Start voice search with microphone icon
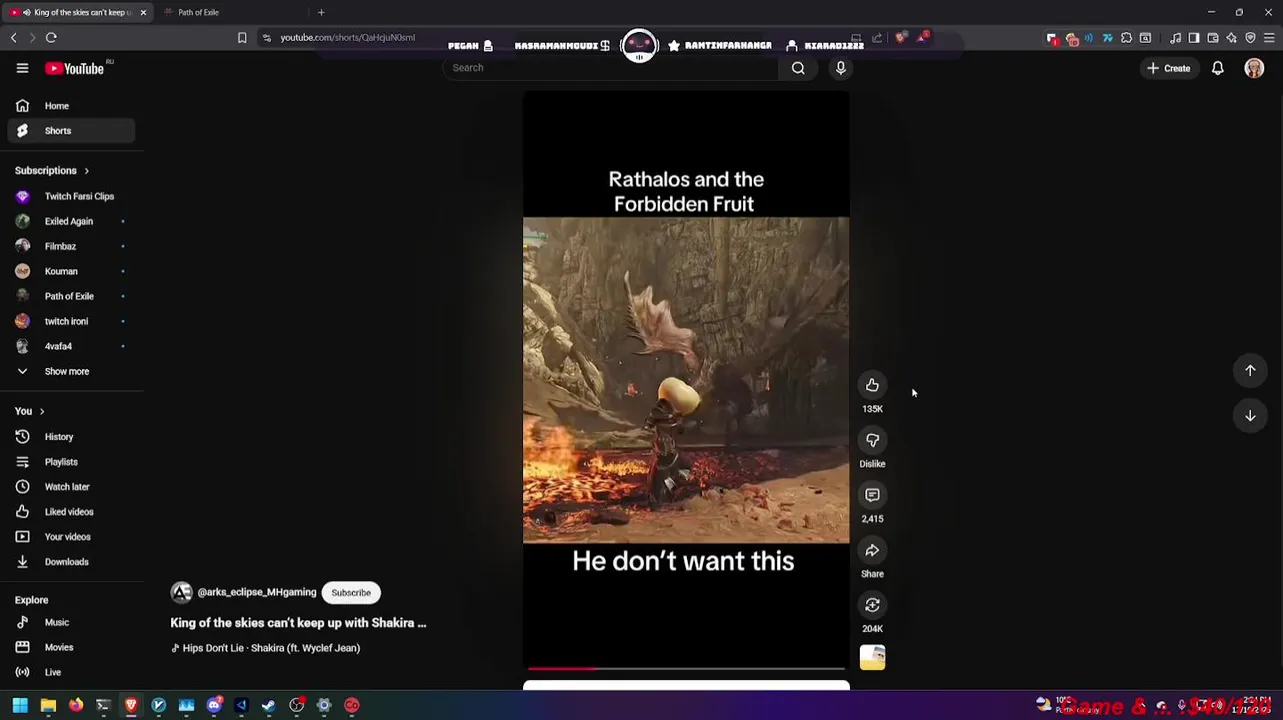Image resolution: width=1283 pixels, height=720 pixels. pos(841,68)
